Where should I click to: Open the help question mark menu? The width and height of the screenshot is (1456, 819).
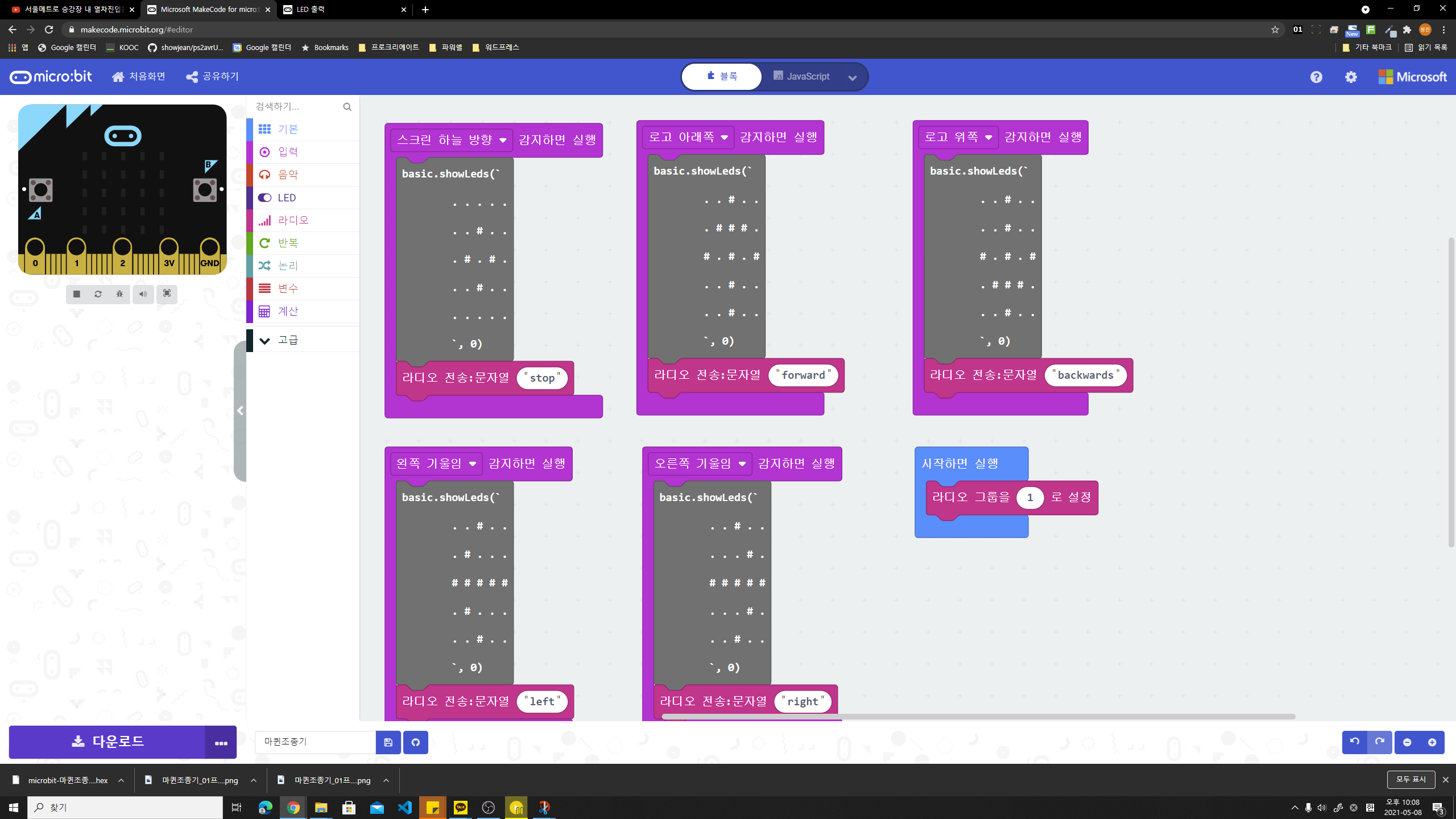click(x=1316, y=77)
